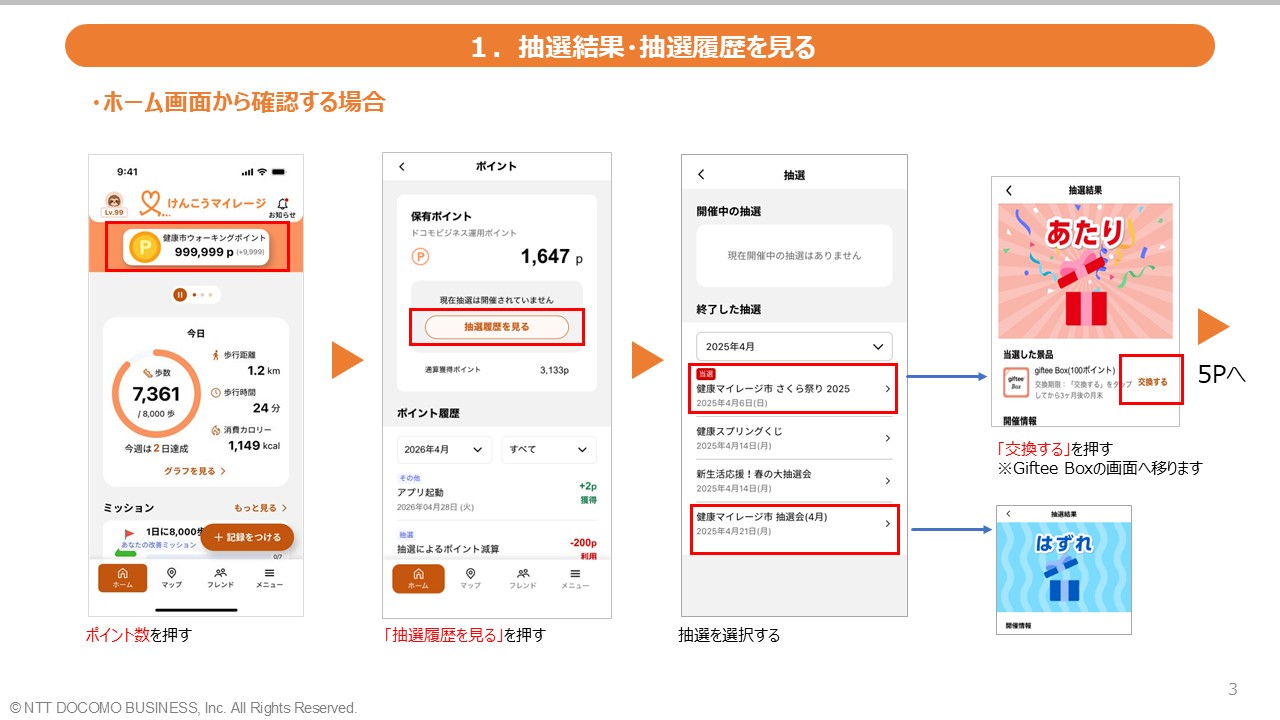Click the 5Pへ label
This screenshot has height=720, width=1280.
1222,375
